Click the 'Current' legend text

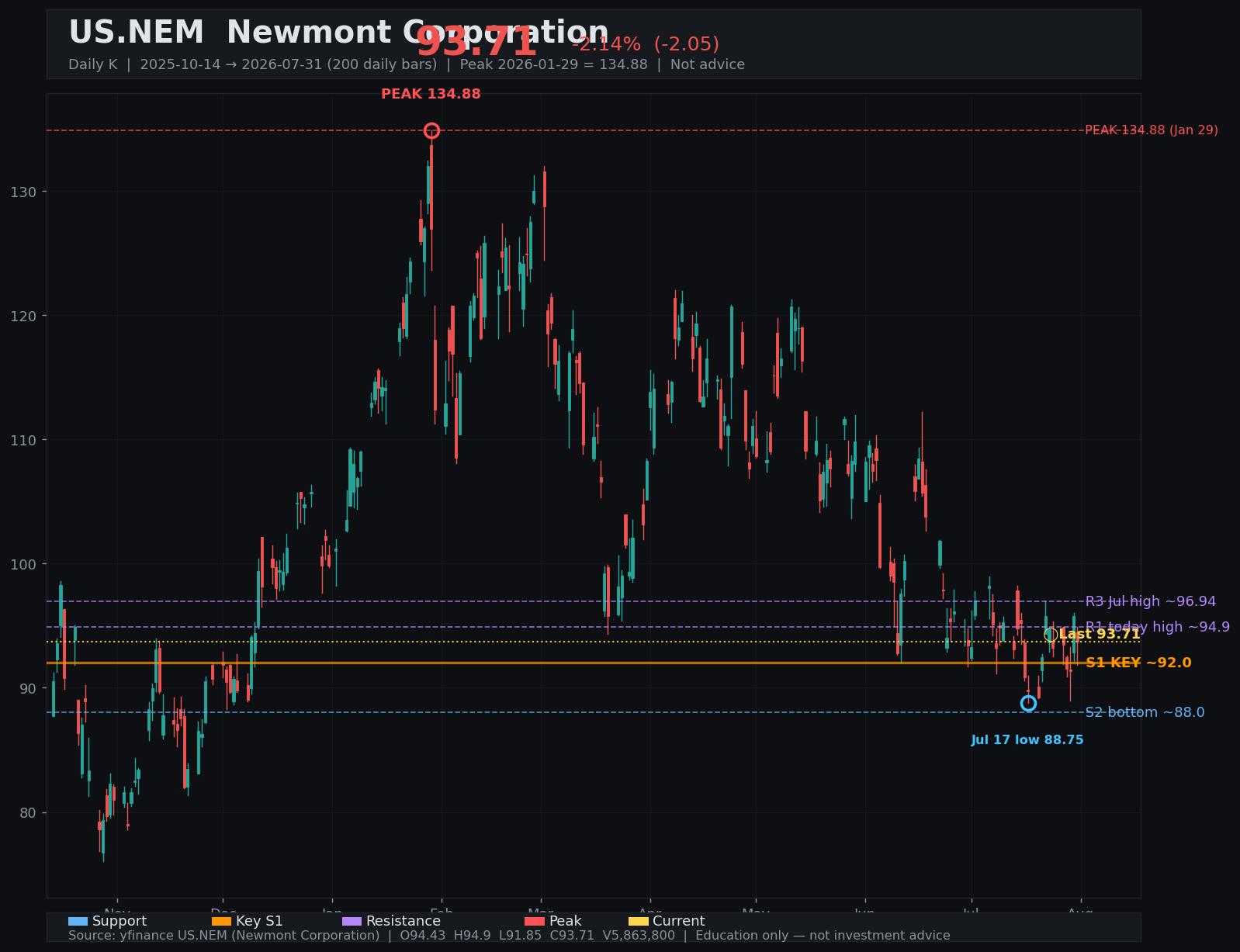[x=679, y=921]
